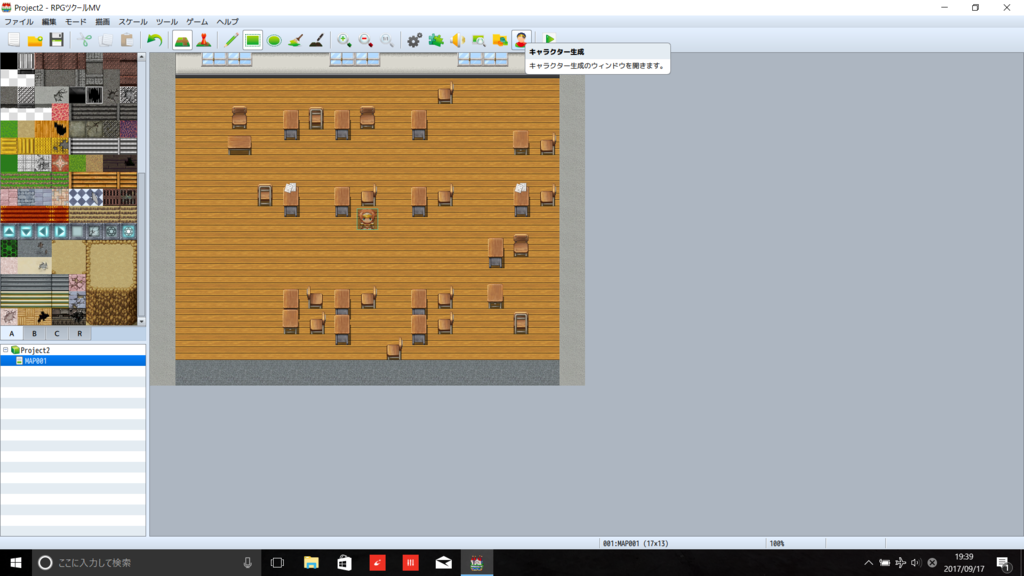1024x576 pixels.
Task: Pick the green hexagon pattern tile
Action: point(9,248)
